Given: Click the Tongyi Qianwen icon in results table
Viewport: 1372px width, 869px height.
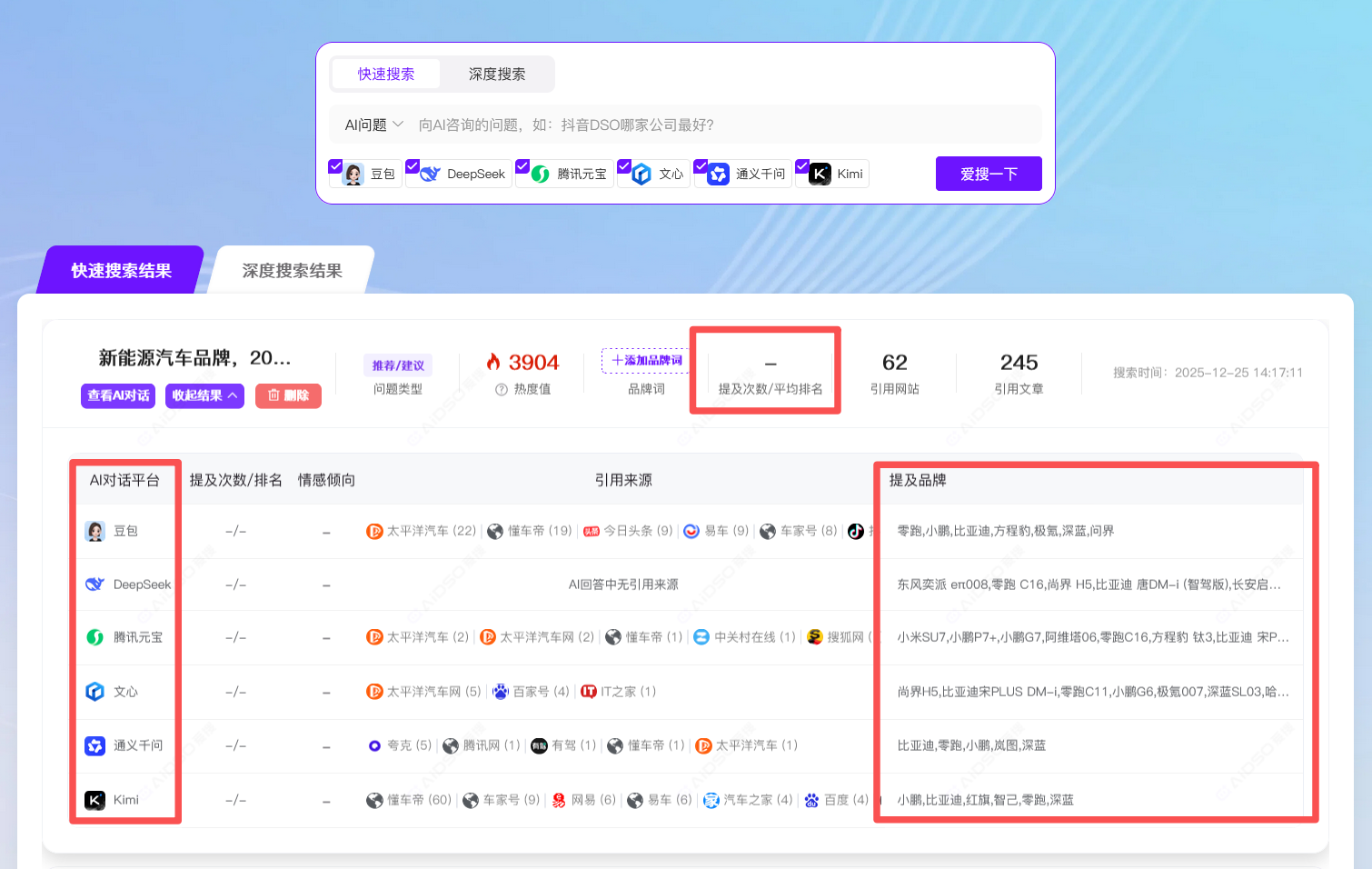Looking at the screenshot, I should (95, 745).
